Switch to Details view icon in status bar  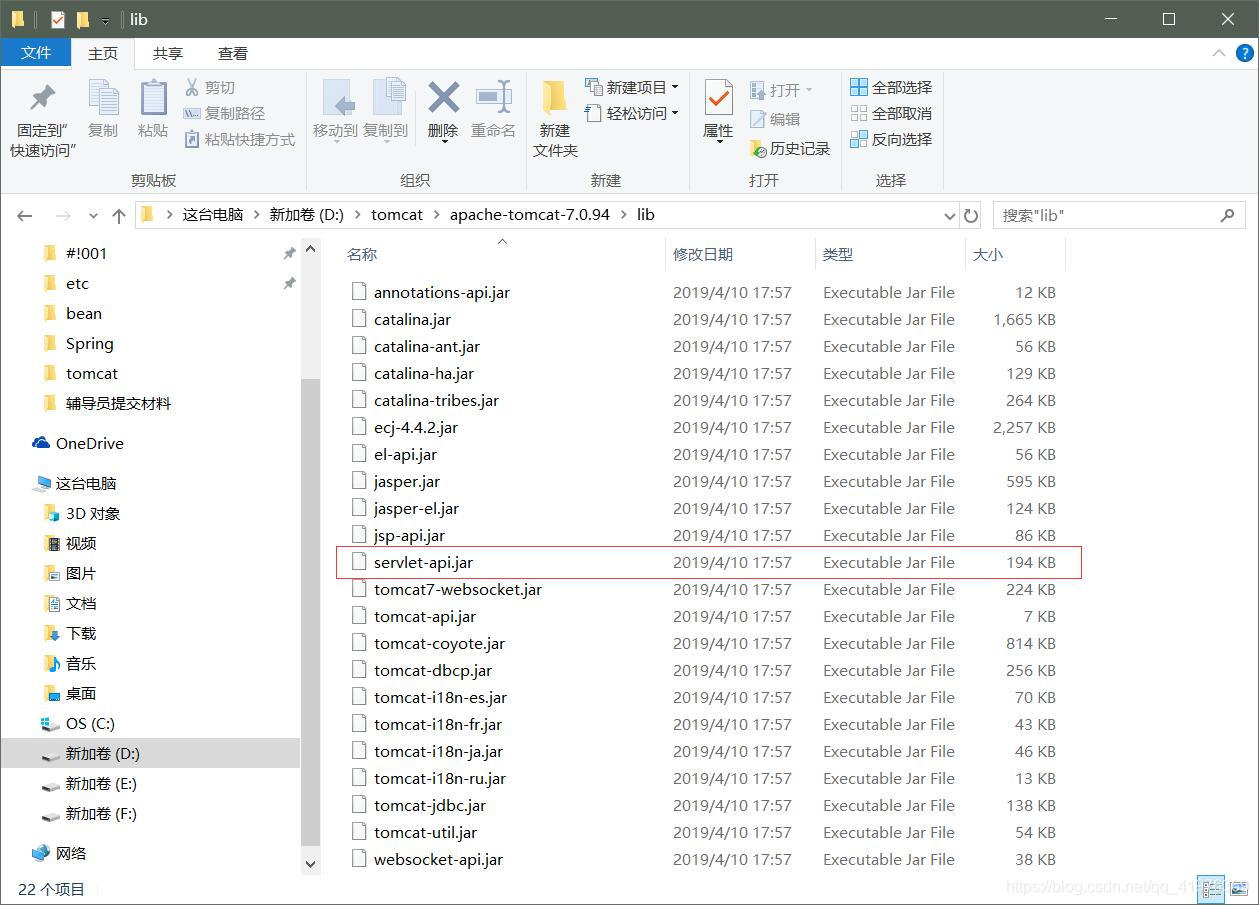1210,887
